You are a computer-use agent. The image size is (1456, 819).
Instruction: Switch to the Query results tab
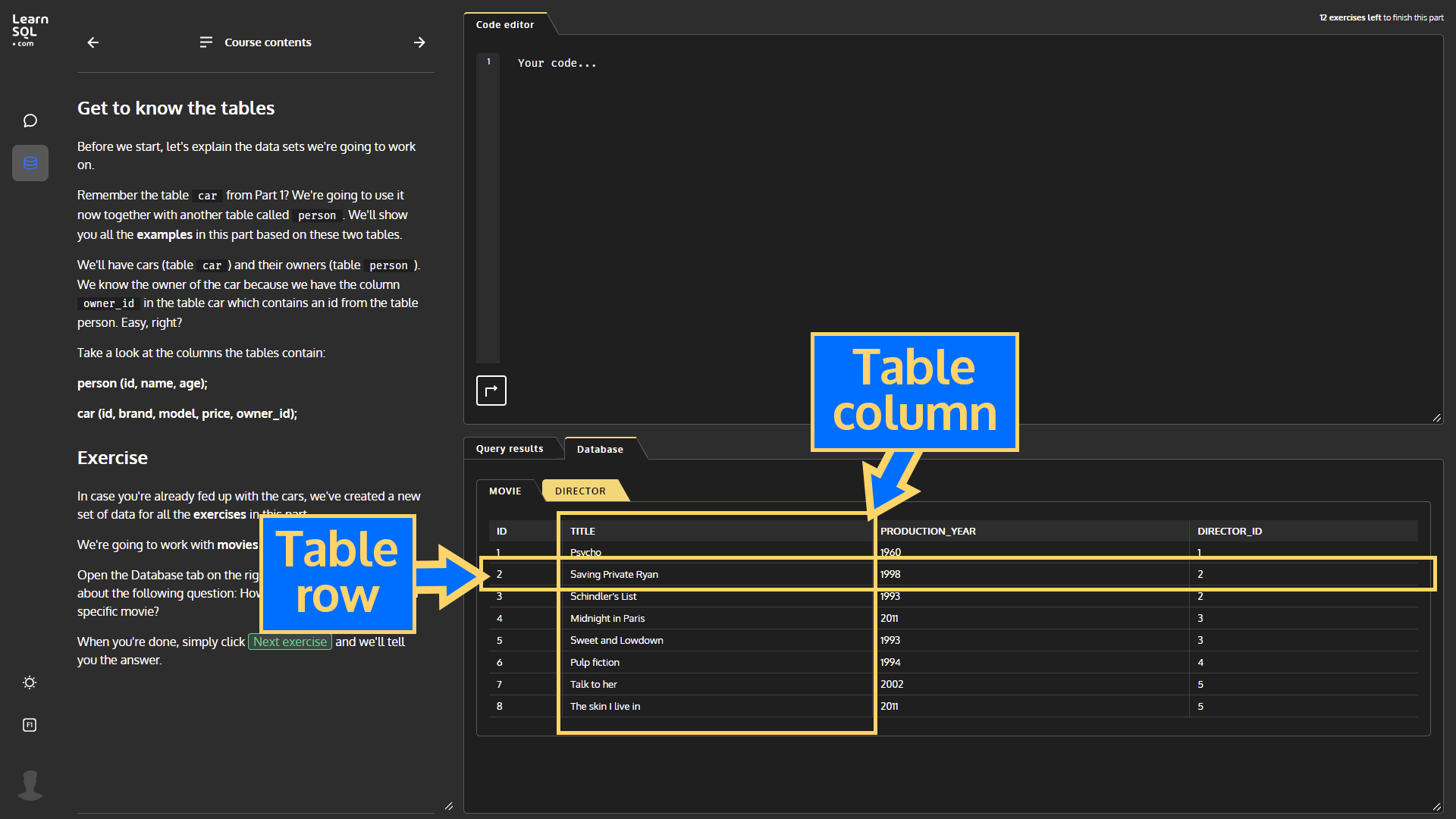coord(509,448)
